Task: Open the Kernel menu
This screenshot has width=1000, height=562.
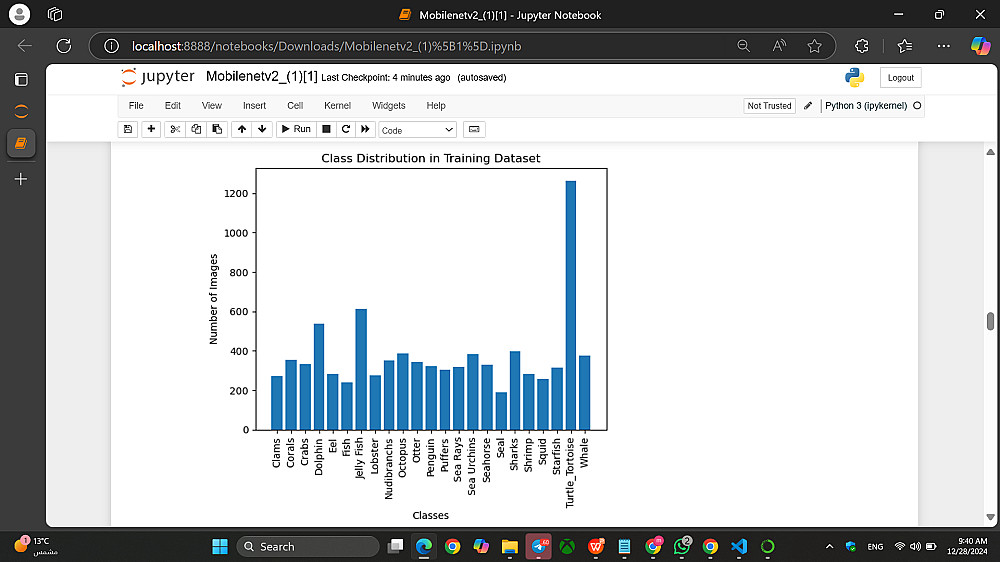Action: click(x=337, y=105)
